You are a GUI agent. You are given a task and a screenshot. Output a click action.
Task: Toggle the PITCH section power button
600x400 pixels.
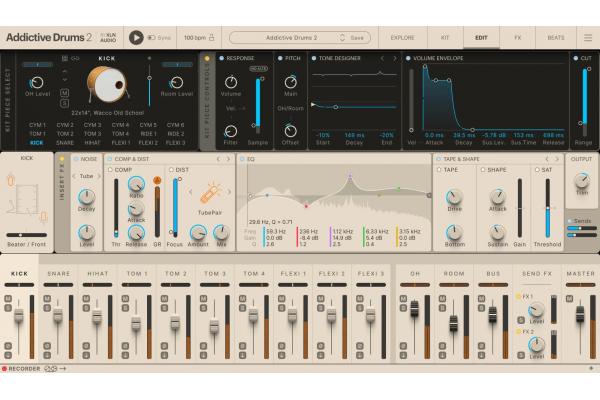click(280, 58)
